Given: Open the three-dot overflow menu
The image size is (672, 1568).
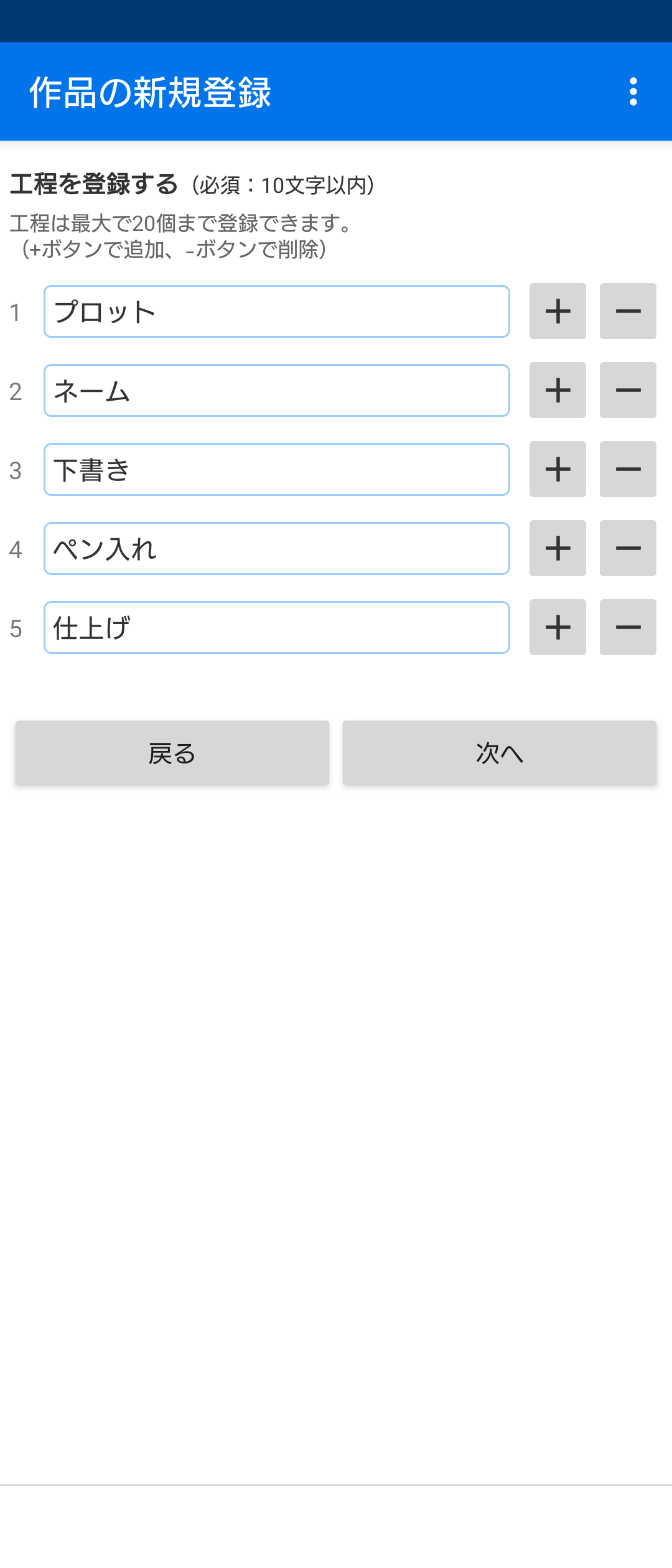Looking at the screenshot, I should tap(633, 92).
